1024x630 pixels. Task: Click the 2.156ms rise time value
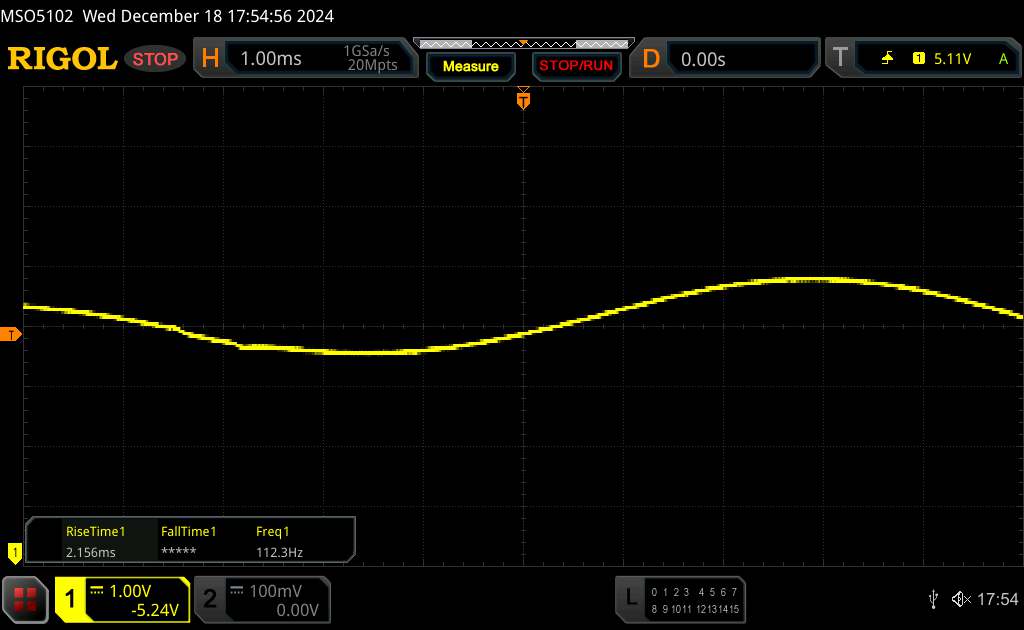coord(91,552)
